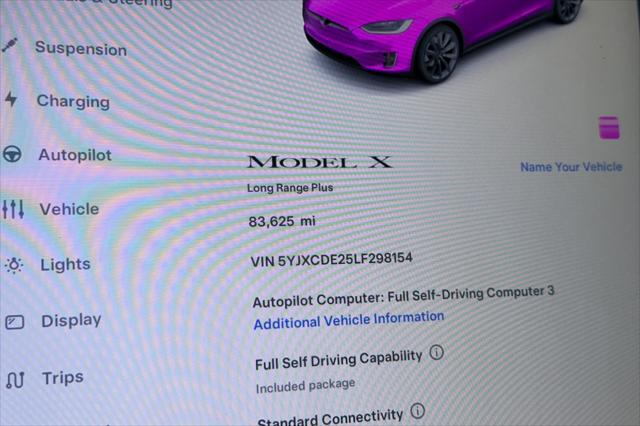This screenshot has height=426, width=640.
Task: Click the Suspension shock absorber icon
Action: (10, 45)
